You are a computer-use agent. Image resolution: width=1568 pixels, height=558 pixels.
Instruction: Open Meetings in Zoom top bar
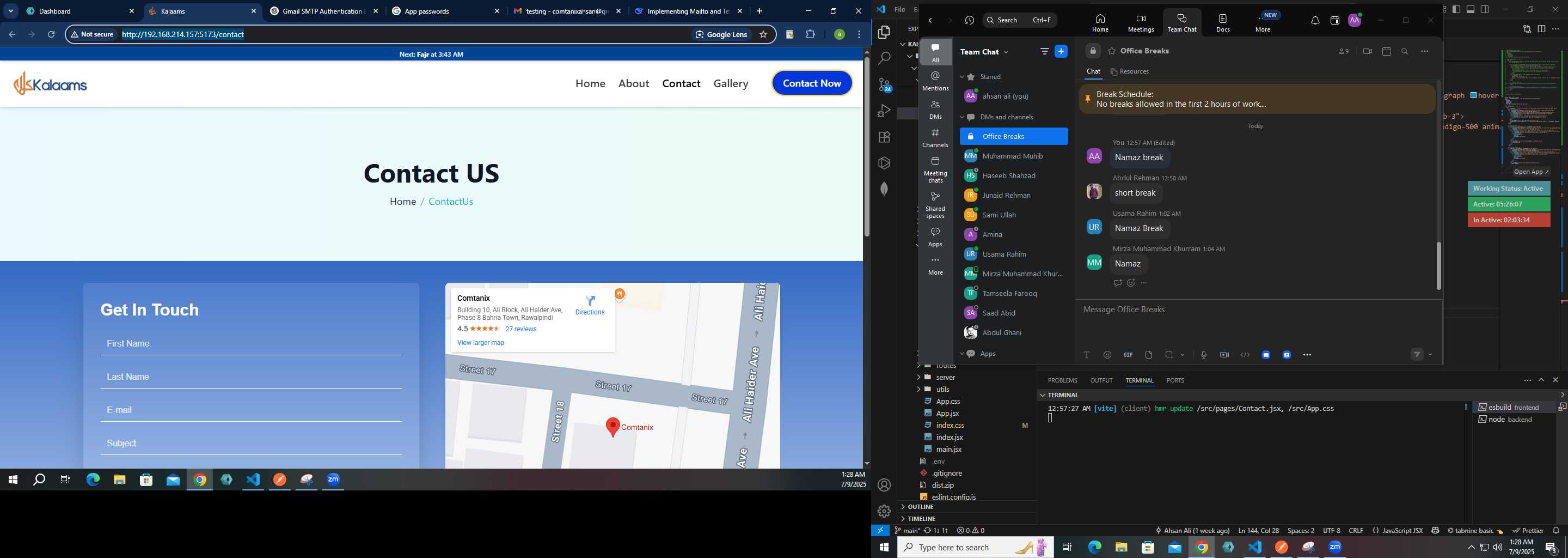point(1140,22)
